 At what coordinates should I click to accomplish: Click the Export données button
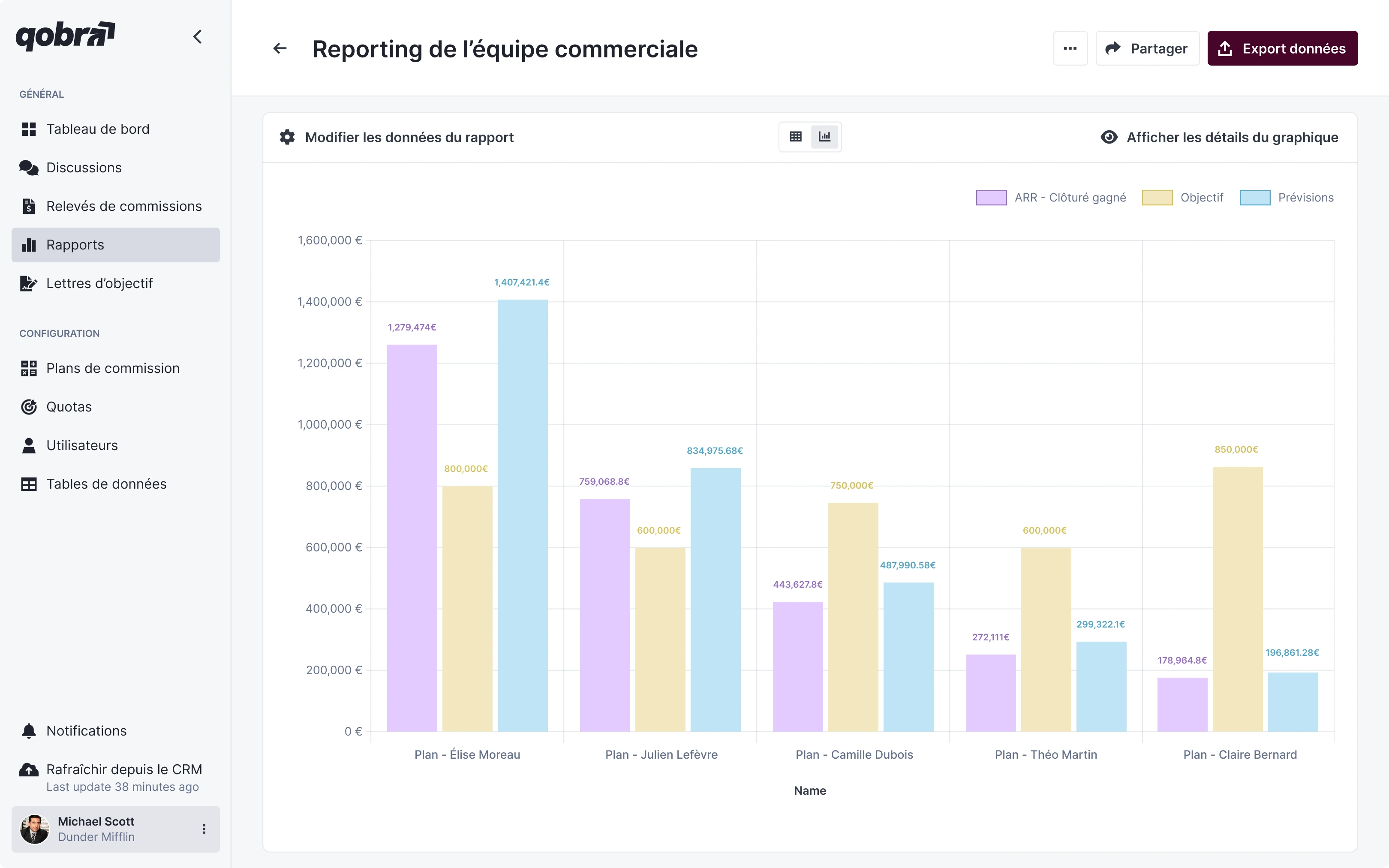[x=1282, y=48]
